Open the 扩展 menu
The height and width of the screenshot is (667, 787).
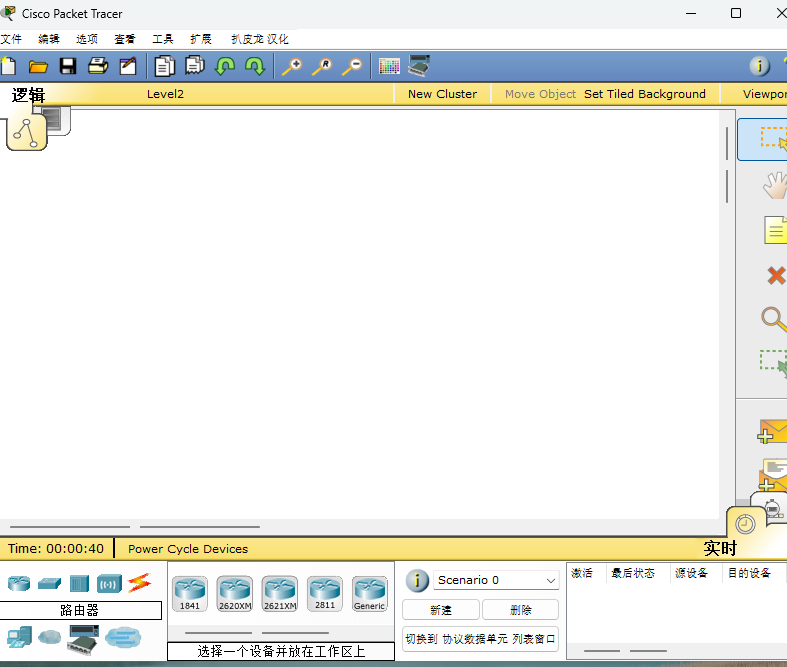201,39
